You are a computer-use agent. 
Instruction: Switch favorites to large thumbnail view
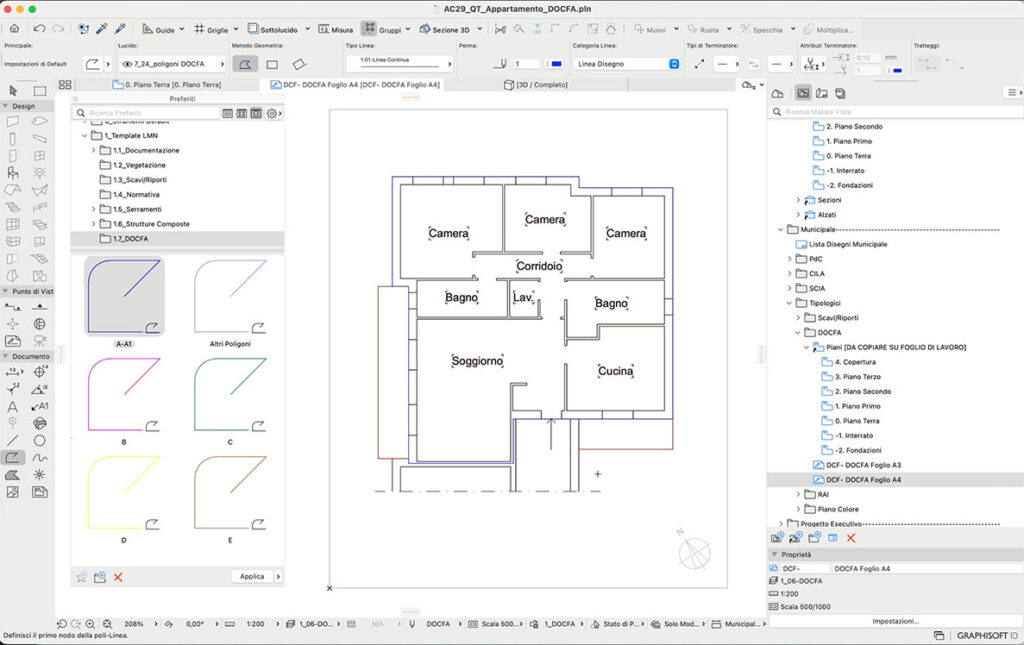coord(256,113)
